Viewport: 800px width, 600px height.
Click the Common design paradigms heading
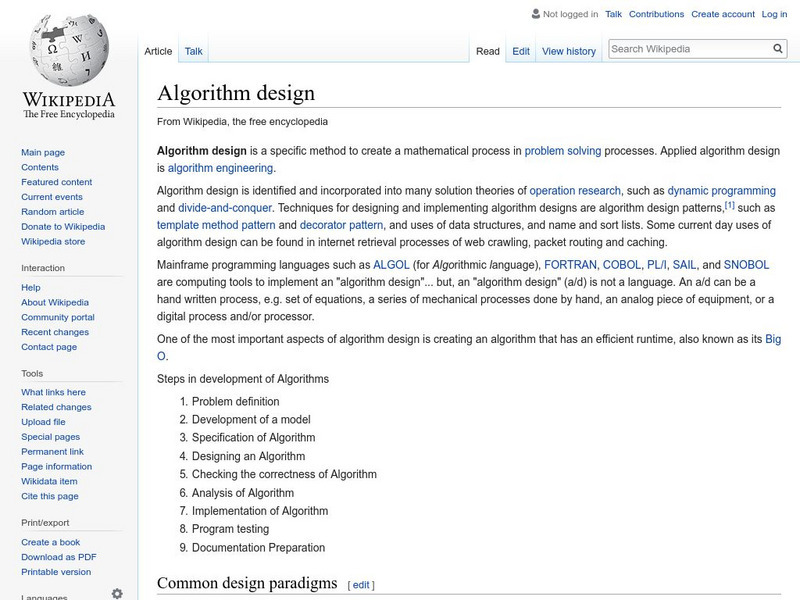click(247, 583)
